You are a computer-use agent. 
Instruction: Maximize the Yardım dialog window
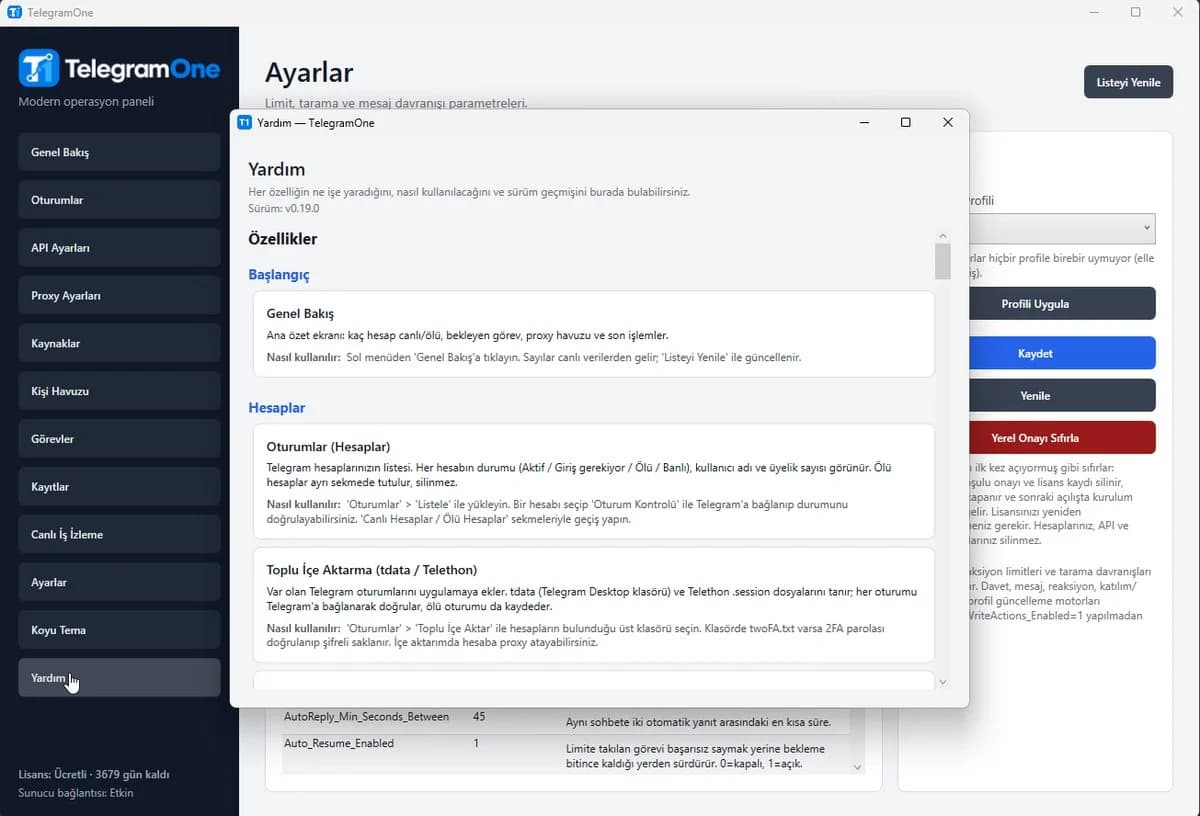tap(905, 122)
